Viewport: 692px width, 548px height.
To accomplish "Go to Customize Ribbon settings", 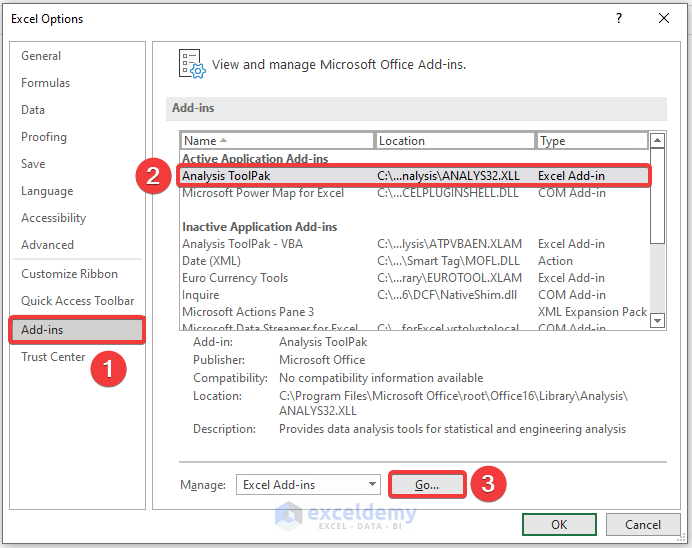I will [70, 274].
